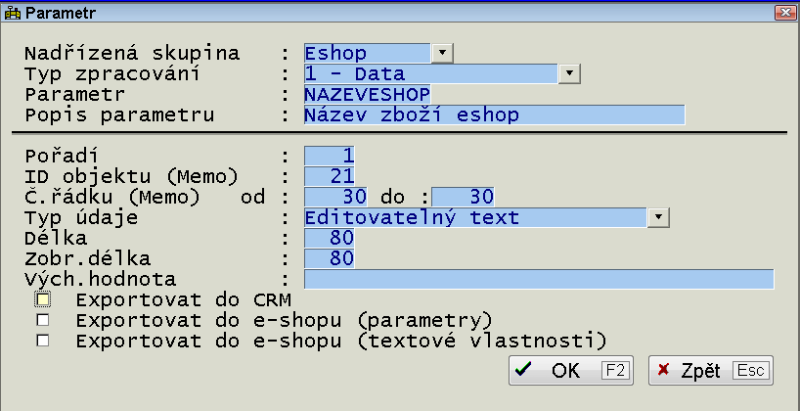Select the Pořadí number field
800x411 pixels.
329,155
